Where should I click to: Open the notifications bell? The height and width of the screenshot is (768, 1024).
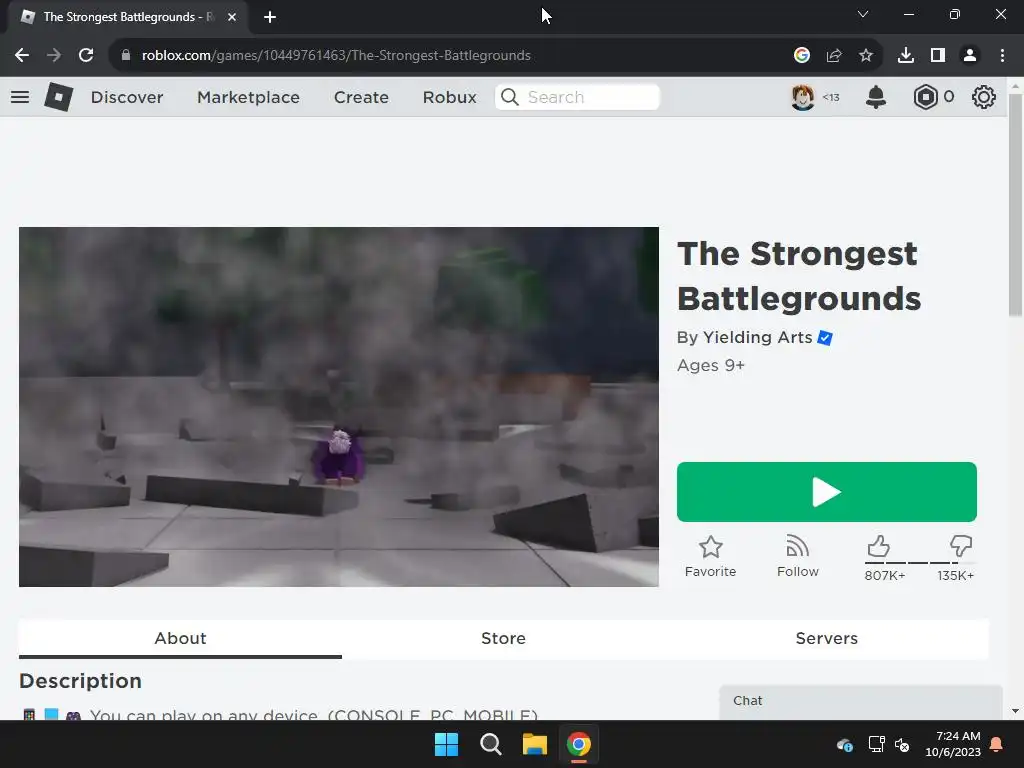(876, 97)
